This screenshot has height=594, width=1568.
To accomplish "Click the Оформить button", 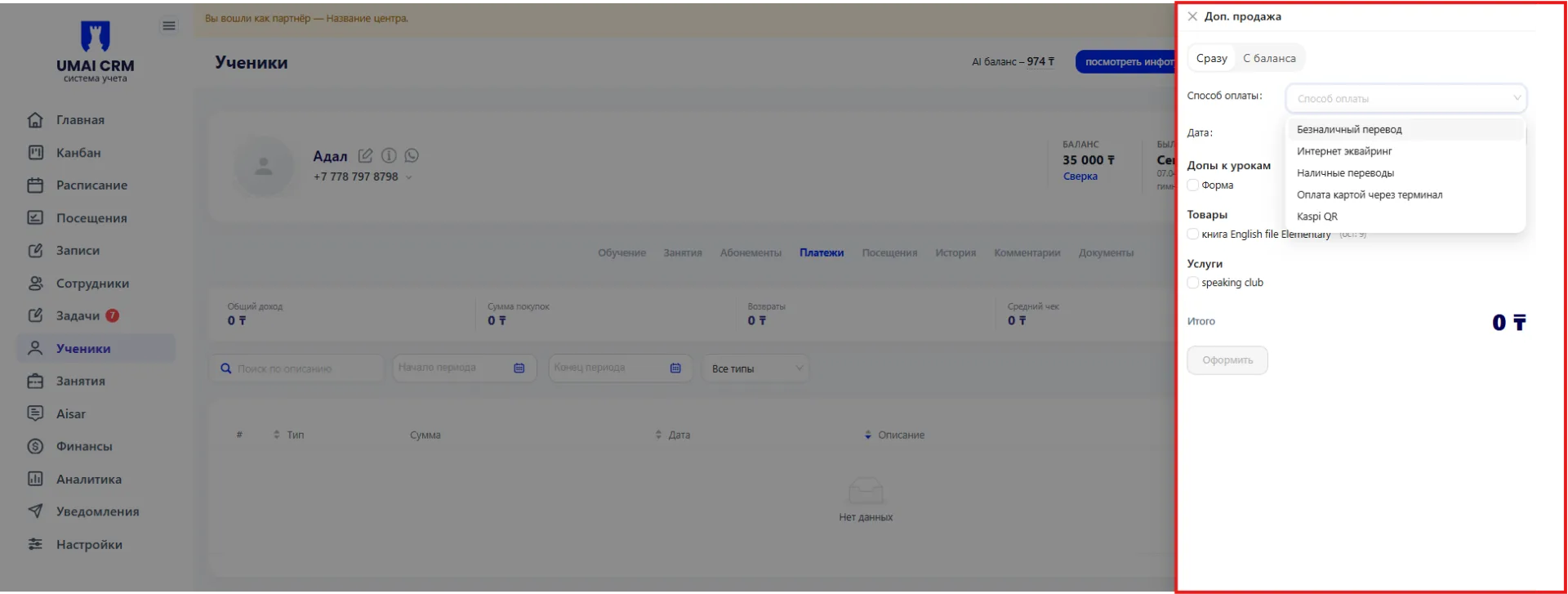I will (1227, 360).
